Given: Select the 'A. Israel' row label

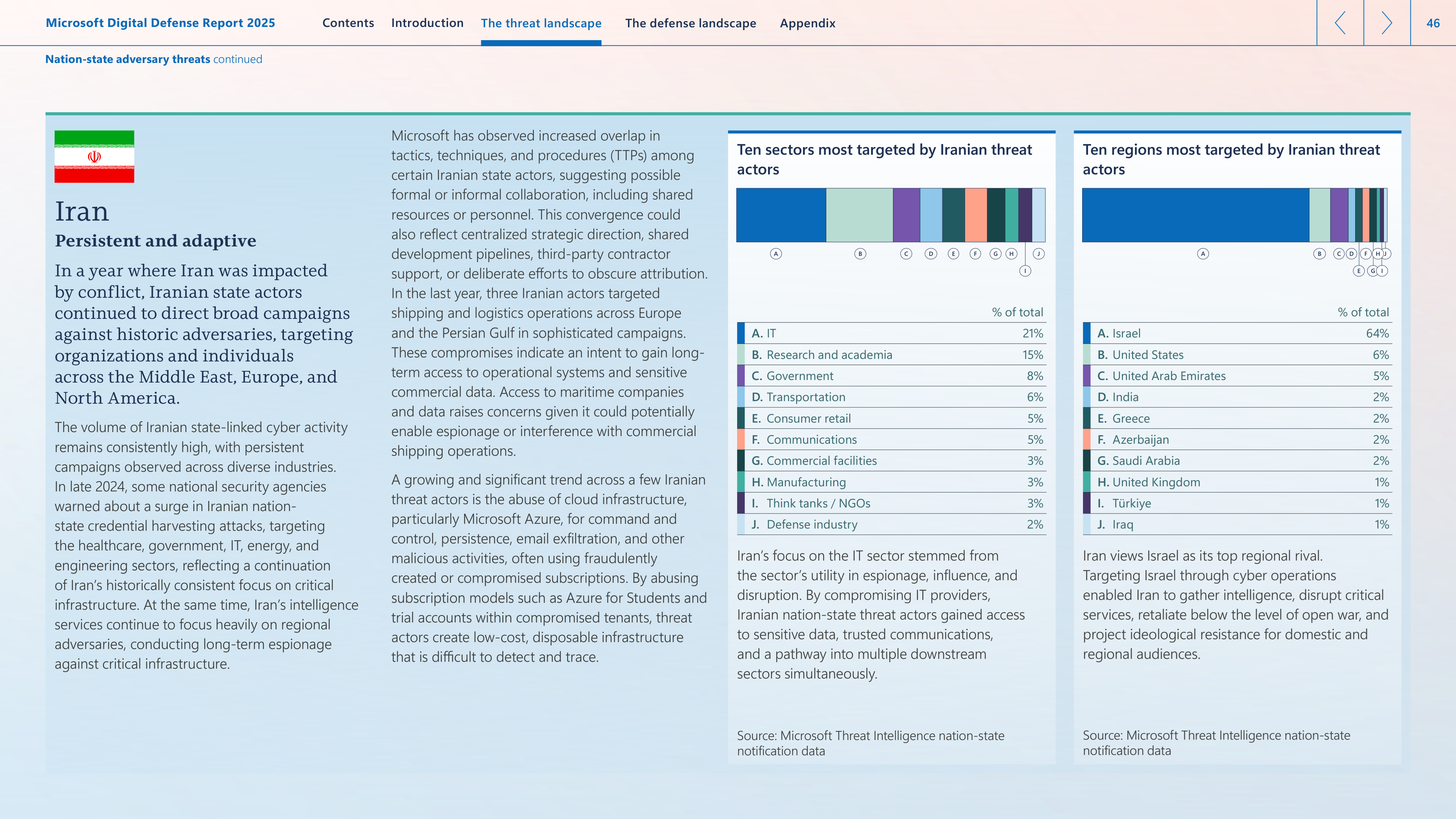Looking at the screenshot, I should pos(1119,333).
